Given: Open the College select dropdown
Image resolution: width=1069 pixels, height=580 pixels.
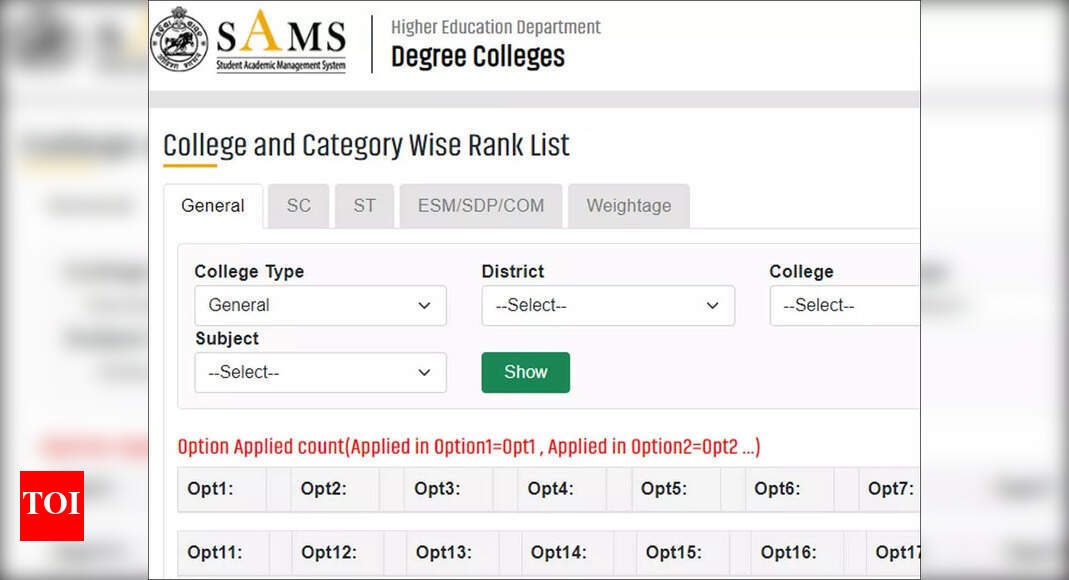Looking at the screenshot, I should click(845, 305).
